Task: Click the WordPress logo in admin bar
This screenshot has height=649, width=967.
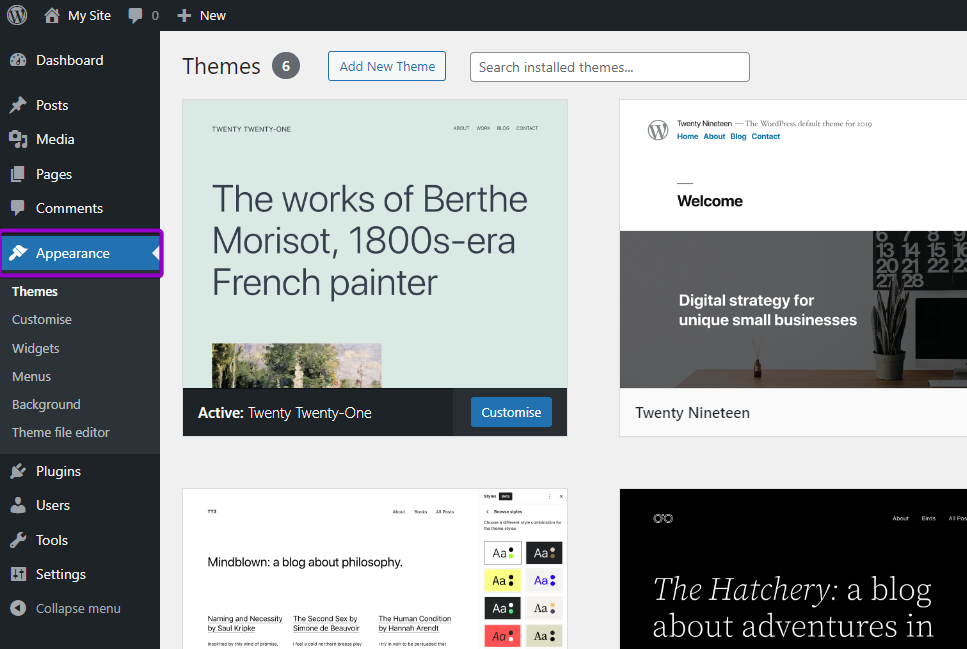Action: [x=17, y=15]
